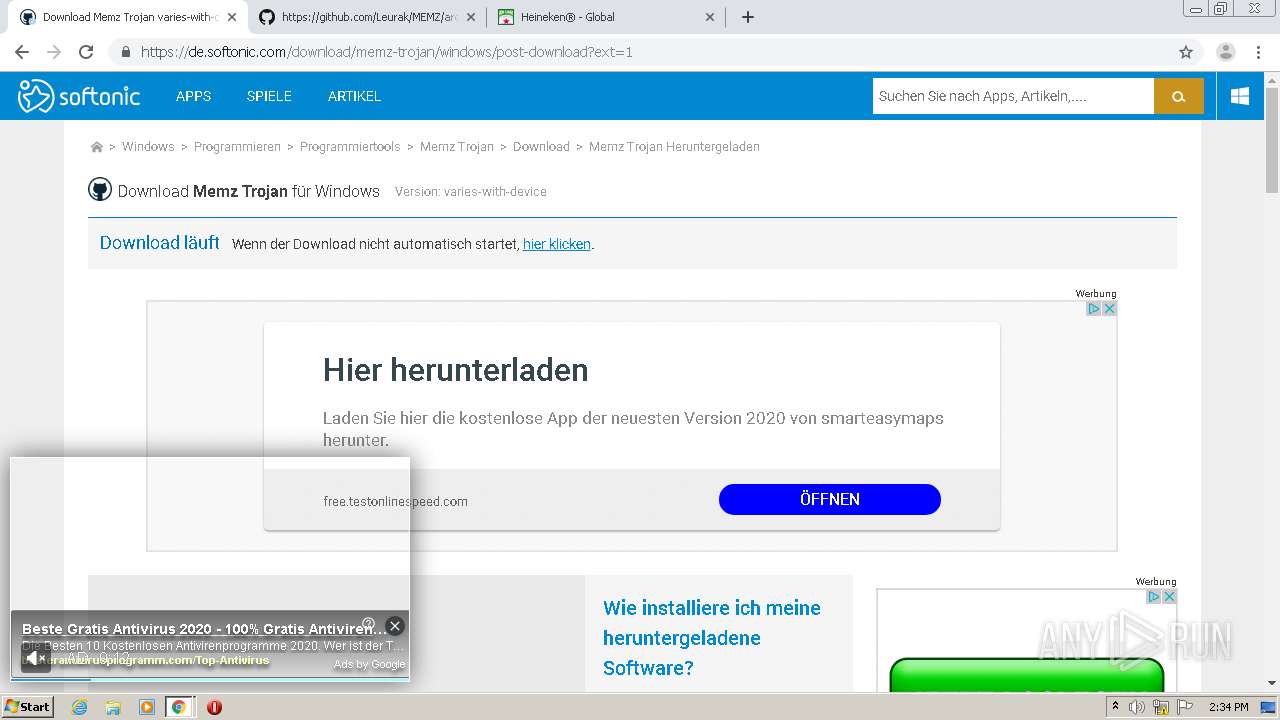Click the 'Beste Gratis Antivirus 2020' ad title

point(204,629)
